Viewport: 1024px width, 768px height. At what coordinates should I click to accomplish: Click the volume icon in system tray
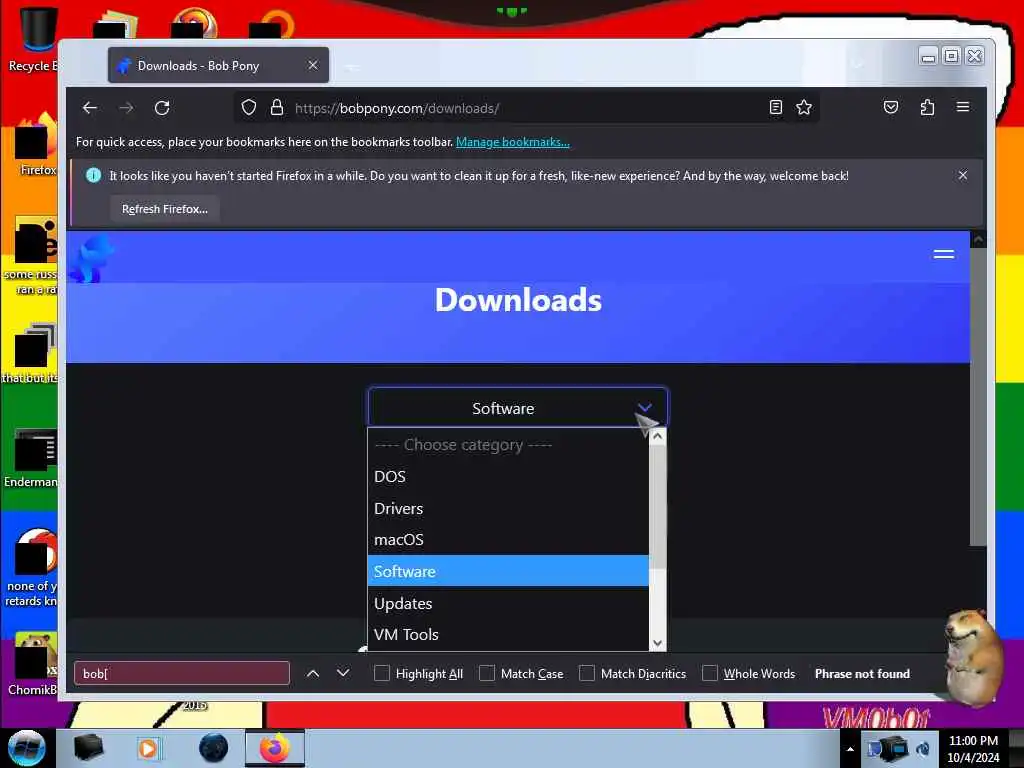923,749
